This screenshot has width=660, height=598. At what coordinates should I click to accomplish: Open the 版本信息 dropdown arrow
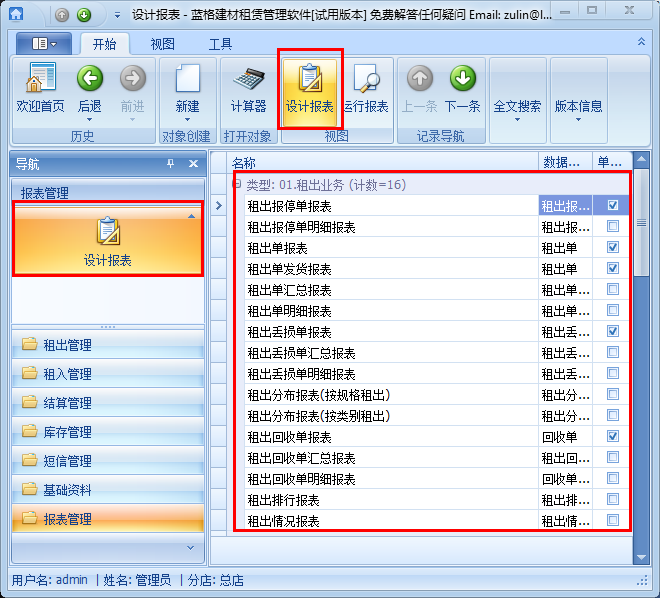[x=578, y=120]
